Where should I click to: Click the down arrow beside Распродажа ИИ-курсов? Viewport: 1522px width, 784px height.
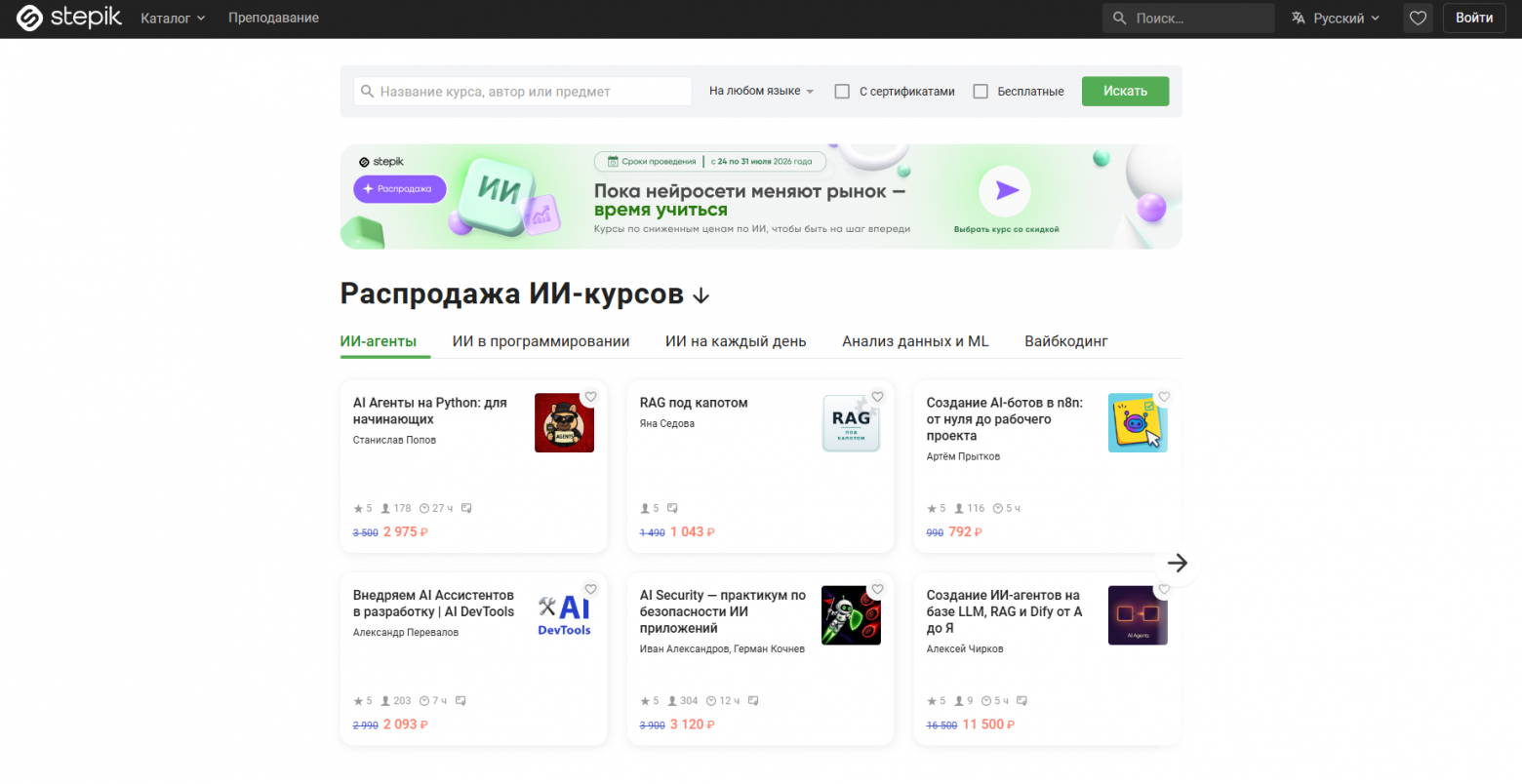click(x=701, y=295)
